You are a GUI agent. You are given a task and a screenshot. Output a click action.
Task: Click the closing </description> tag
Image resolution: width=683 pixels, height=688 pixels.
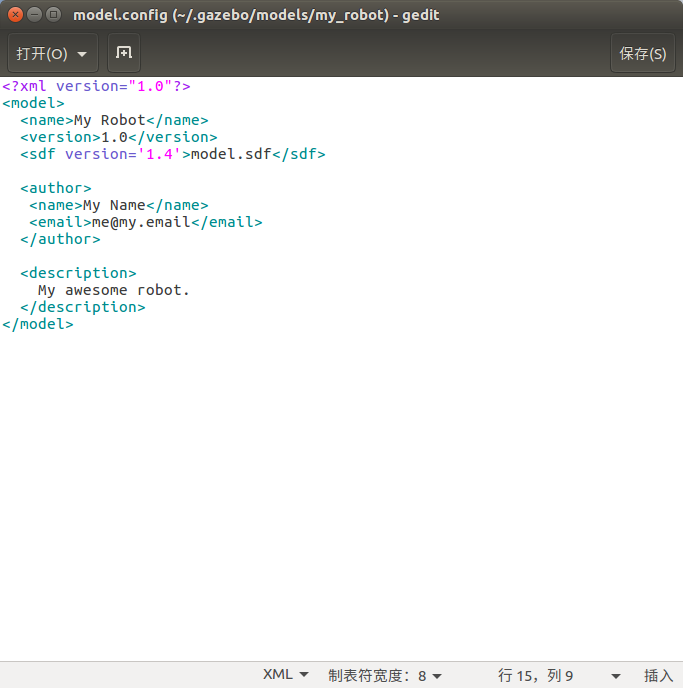pos(82,307)
